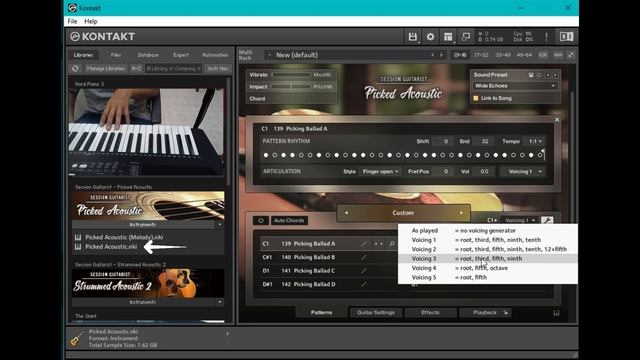Click the edit pencil icon for Picking Ballad D
This screenshot has width=640, height=360.
[x=363, y=284]
